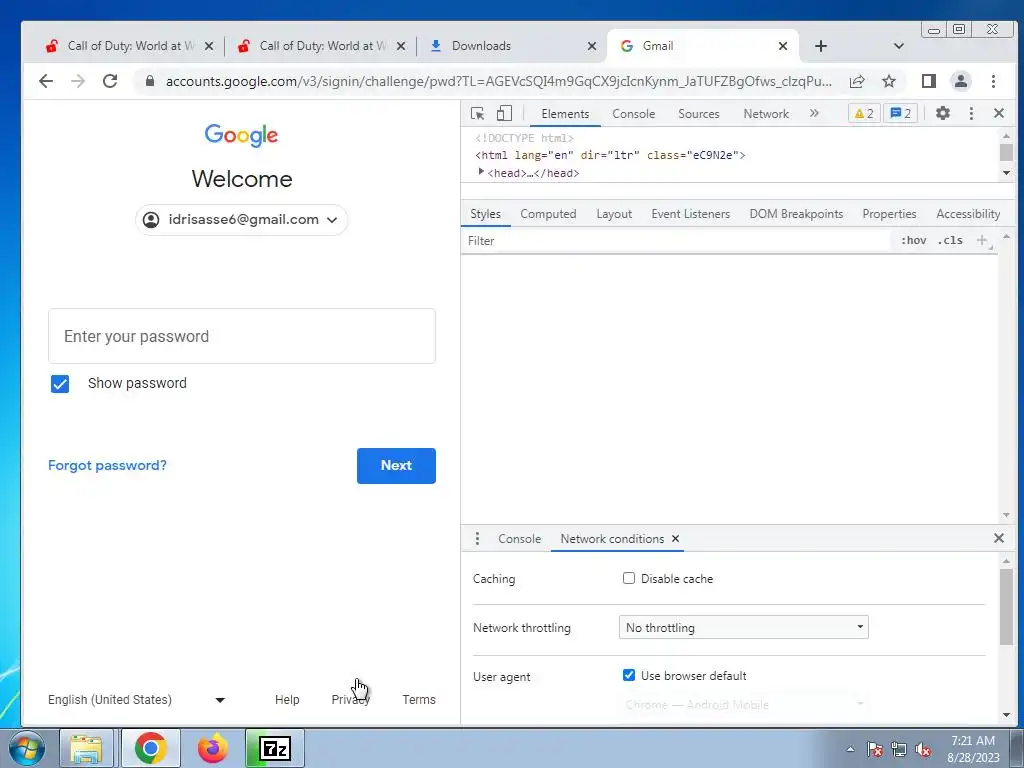Select the html lang element line
The height and width of the screenshot is (768, 1024).
[x=610, y=155]
